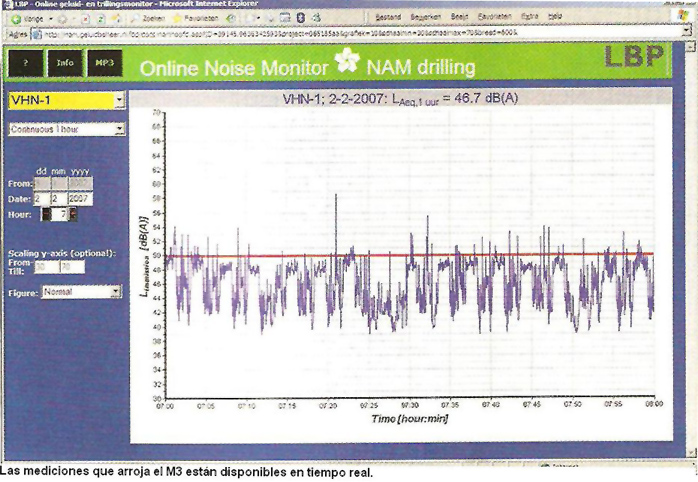Click the page vertical scrollbar up arrow
Image resolution: width=698 pixels, height=482 pixels.
point(690,46)
